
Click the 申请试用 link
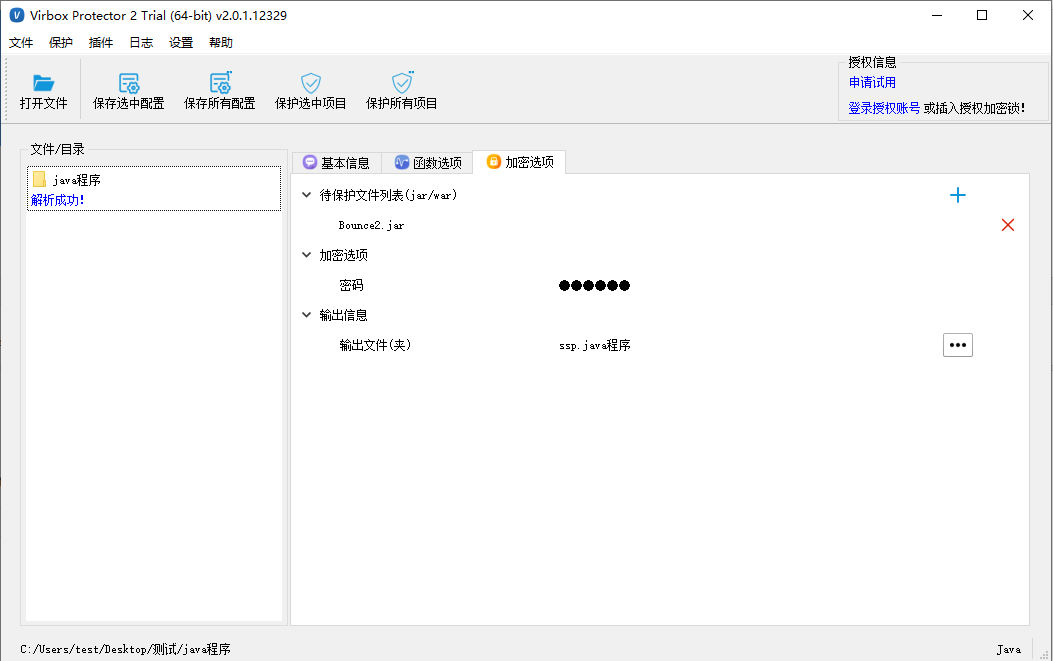pos(872,83)
